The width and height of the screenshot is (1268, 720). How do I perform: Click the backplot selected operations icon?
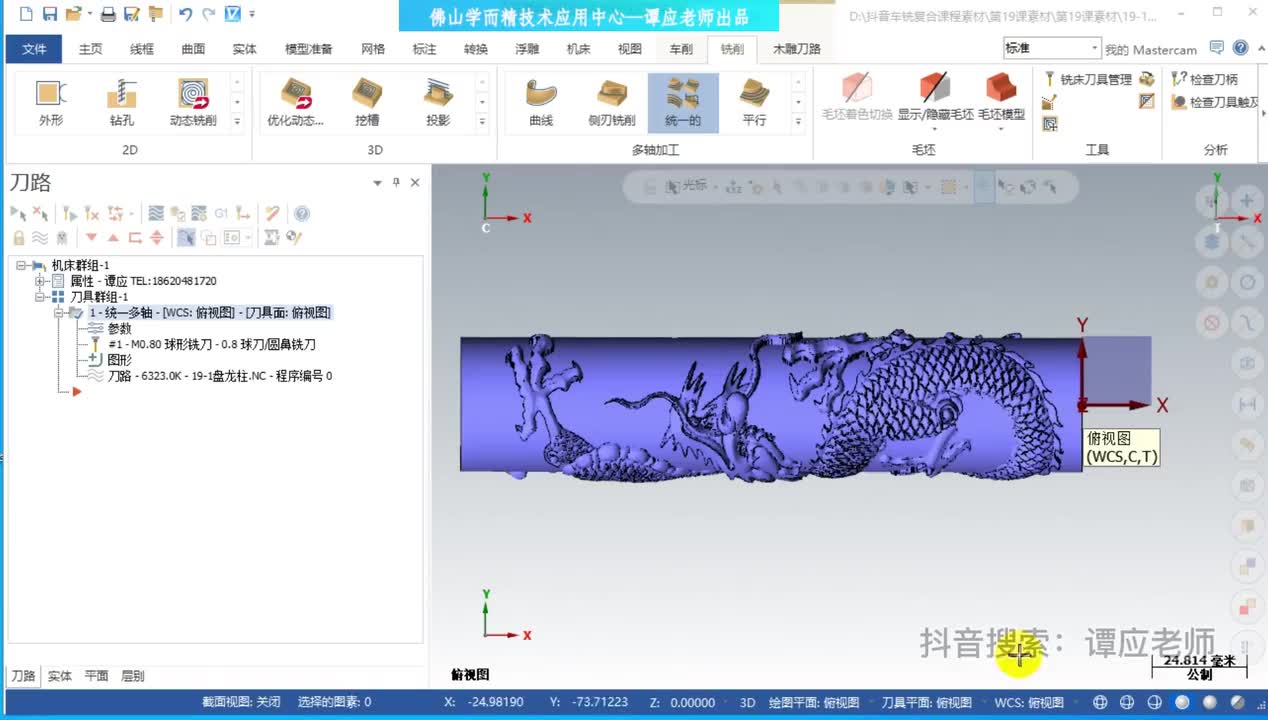[155, 213]
